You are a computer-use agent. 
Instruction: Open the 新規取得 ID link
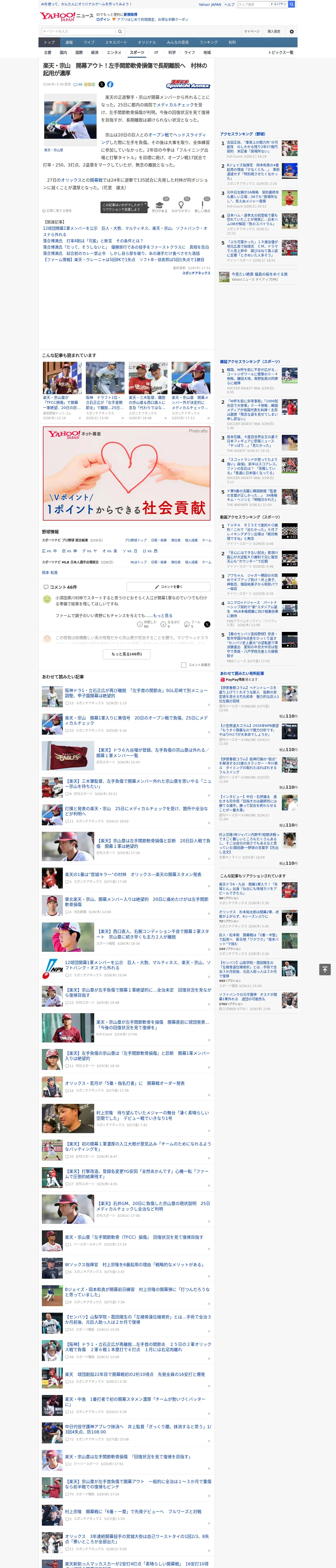[x=131, y=15]
